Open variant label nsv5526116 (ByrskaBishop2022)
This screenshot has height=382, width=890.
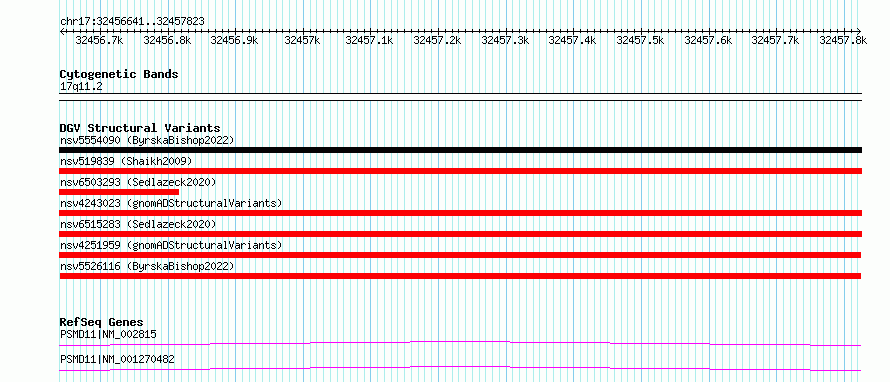(147, 266)
